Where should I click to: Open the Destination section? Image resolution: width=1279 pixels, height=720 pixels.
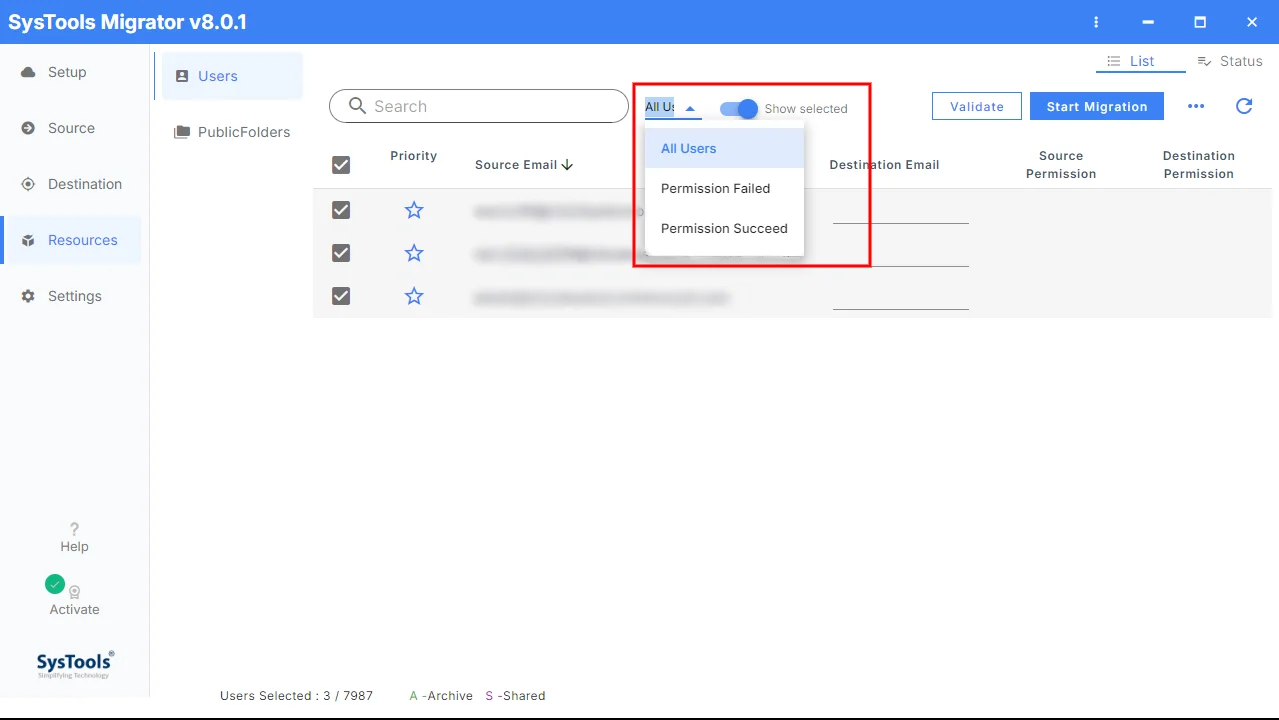(71, 184)
